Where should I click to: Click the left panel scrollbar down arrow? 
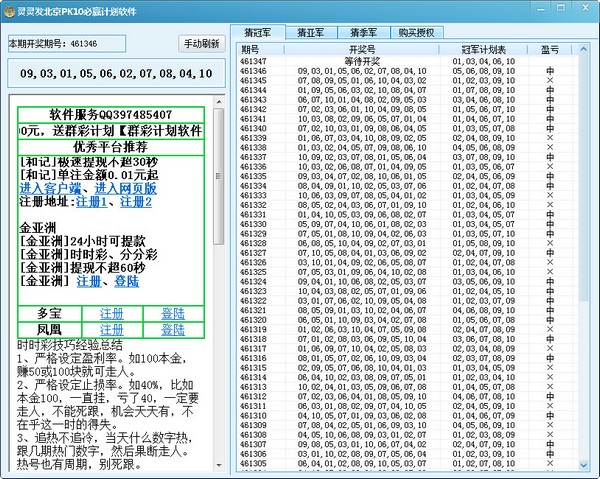(x=219, y=465)
